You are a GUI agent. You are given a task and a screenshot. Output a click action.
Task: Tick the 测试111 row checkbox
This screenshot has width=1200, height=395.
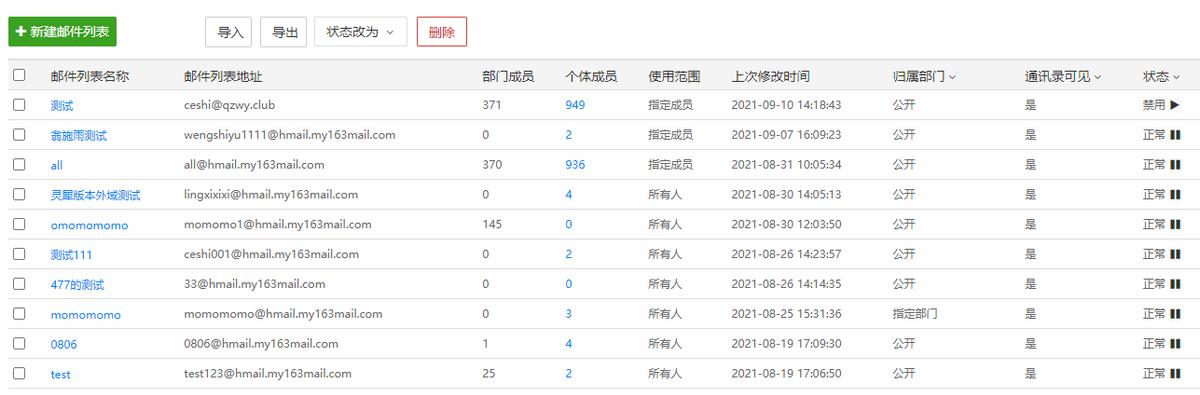pos(19,254)
